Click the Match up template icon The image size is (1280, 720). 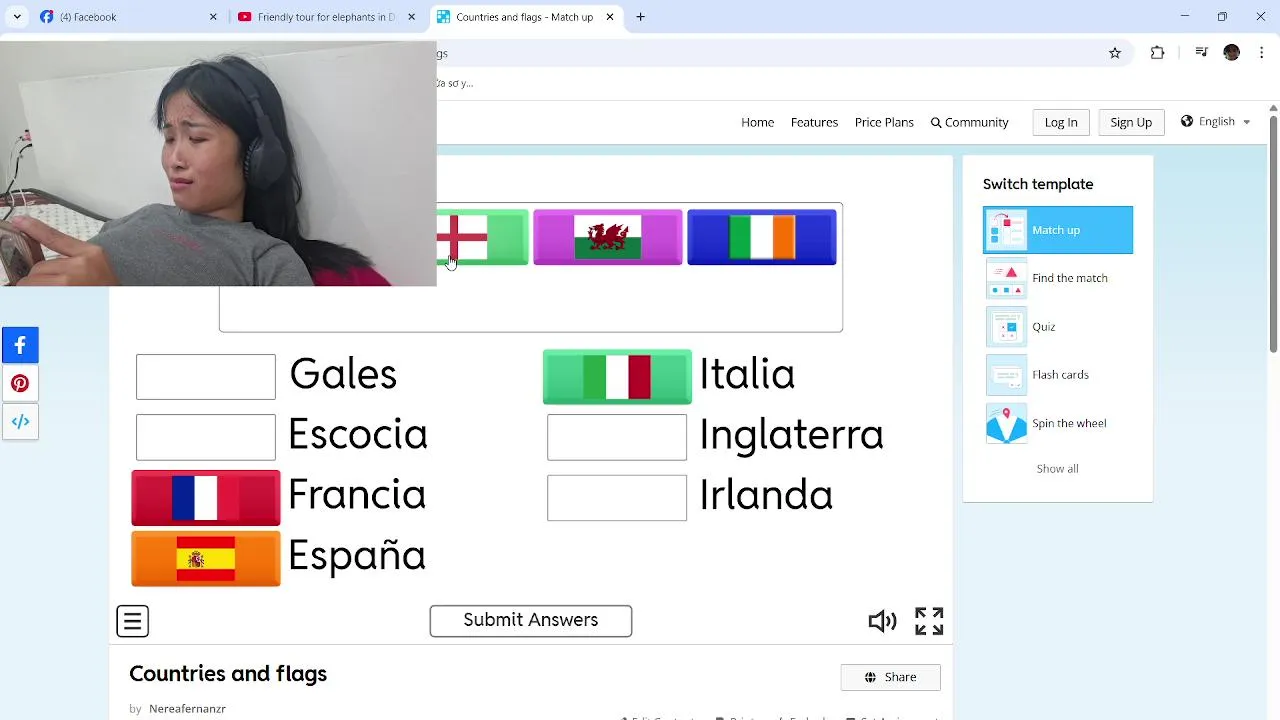click(x=1006, y=230)
